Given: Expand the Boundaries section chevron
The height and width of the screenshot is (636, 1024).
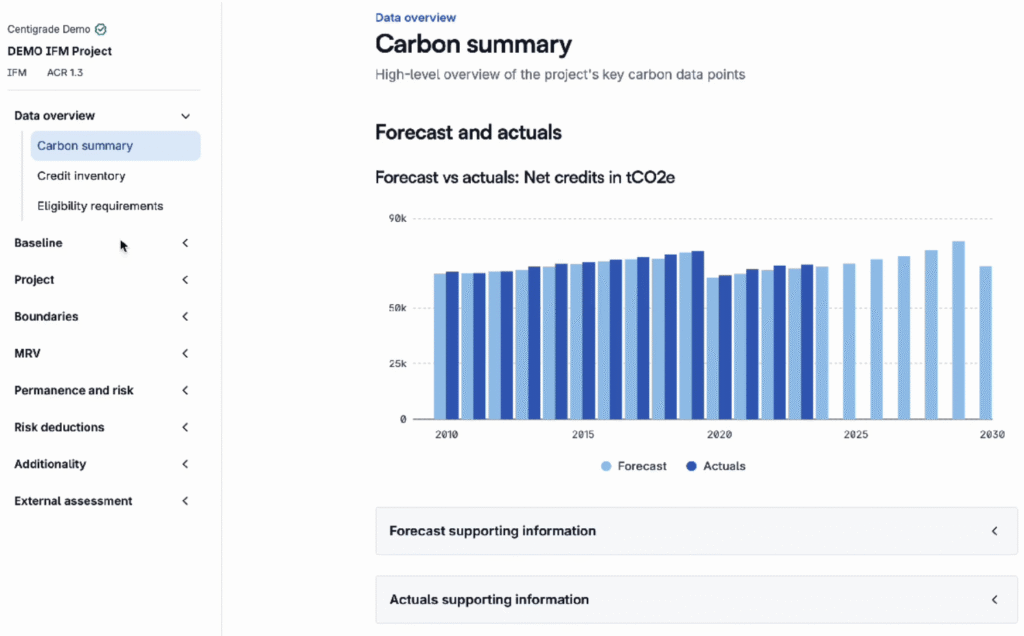Looking at the screenshot, I should 185,317.
